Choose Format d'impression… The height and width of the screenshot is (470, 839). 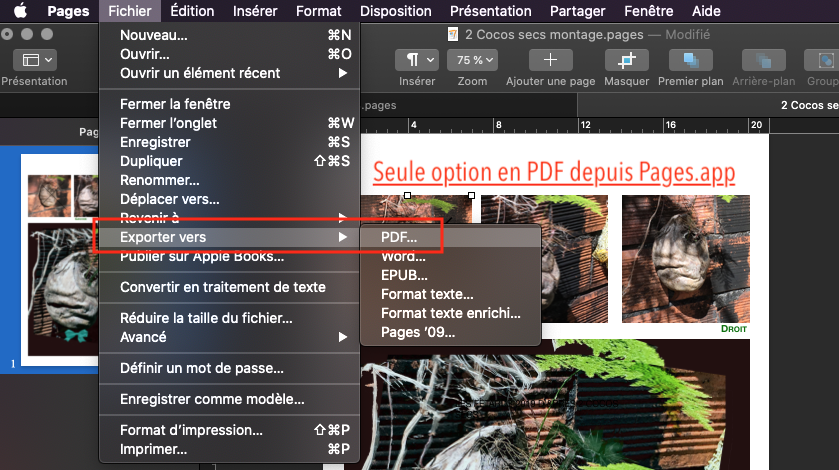[230, 430]
